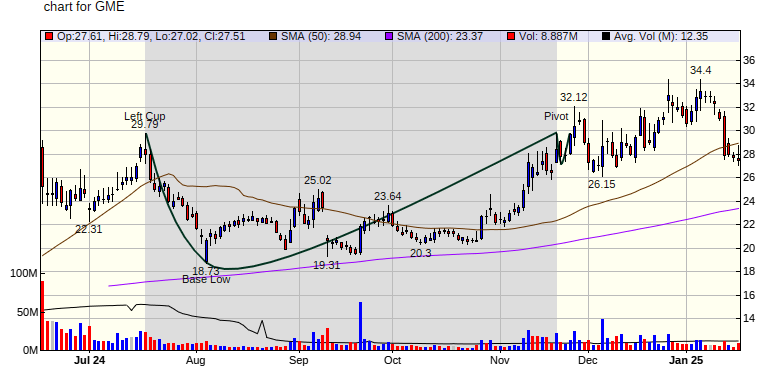This screenshot has height=376, width=780.
Task: Click the 34.4 high price label
Action: (700, 71)
